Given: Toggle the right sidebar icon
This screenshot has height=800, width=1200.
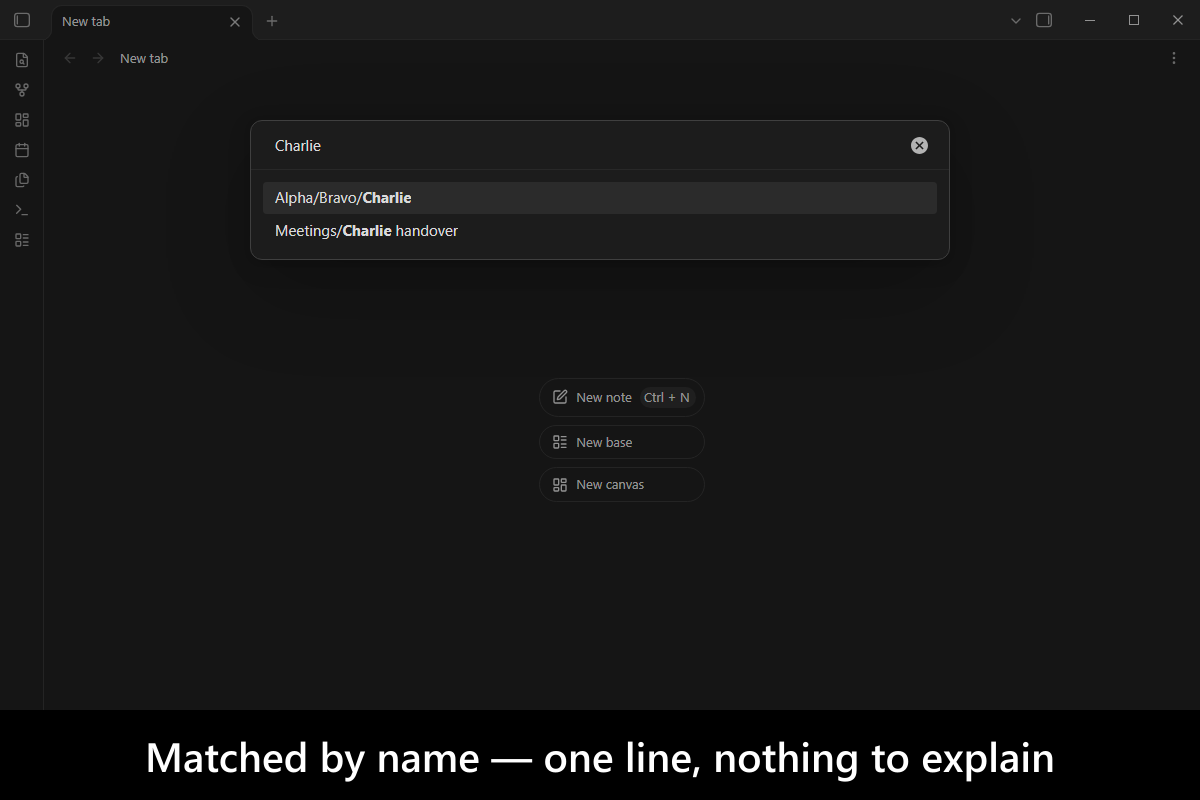Looking at the screenshot, I should click(1044, 20).
